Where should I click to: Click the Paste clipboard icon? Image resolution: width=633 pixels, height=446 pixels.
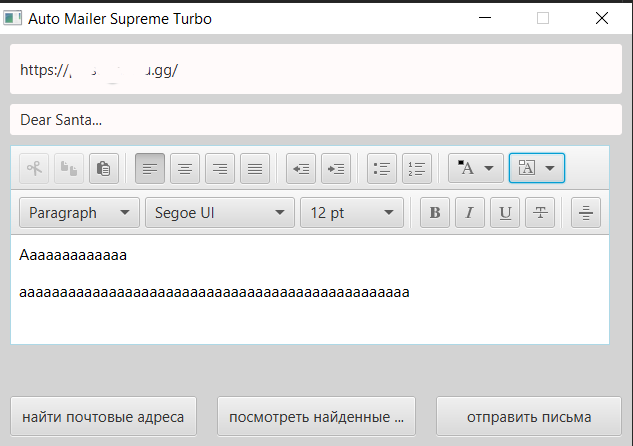tap(104, 168)
